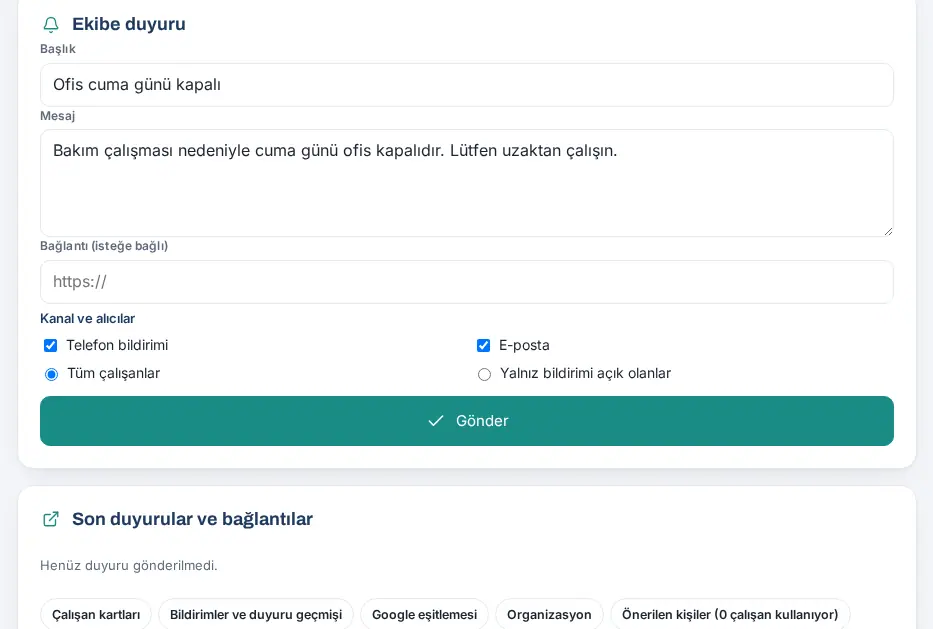Click the bell icon beside Ekibe duyuru
The height and width of the screenshot is (629, 933).
51,24
